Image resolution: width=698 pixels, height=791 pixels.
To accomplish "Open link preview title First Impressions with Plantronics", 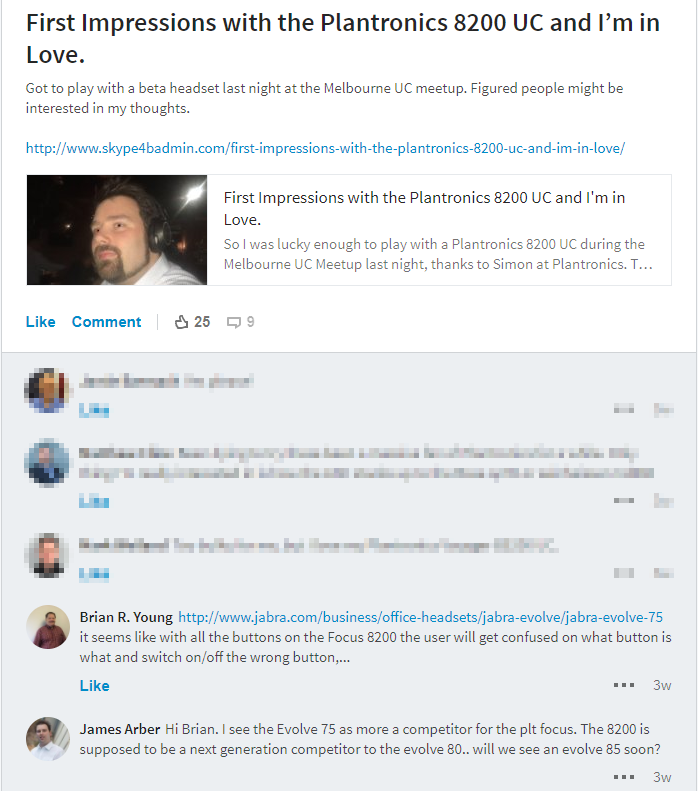I will click(424, 208).
